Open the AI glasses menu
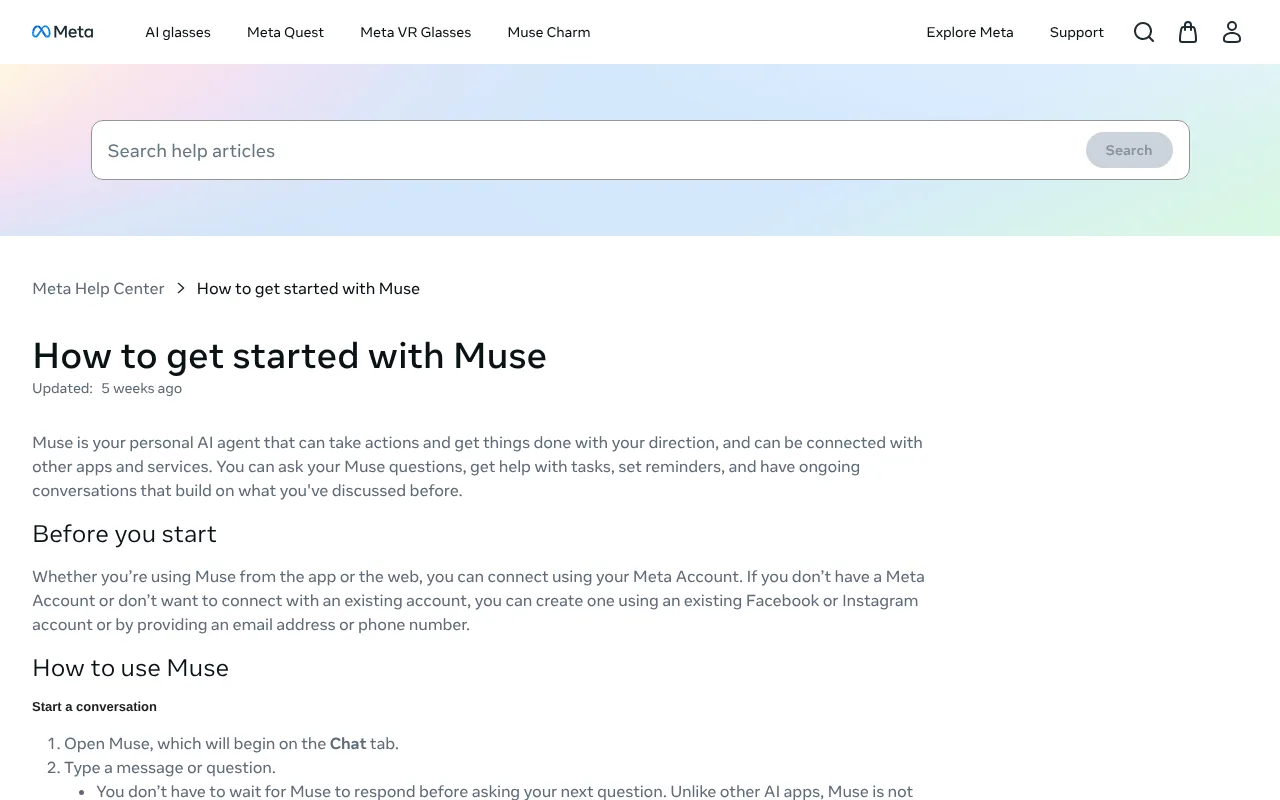Viewport: 1280px width, 800px height. (178, 32)
